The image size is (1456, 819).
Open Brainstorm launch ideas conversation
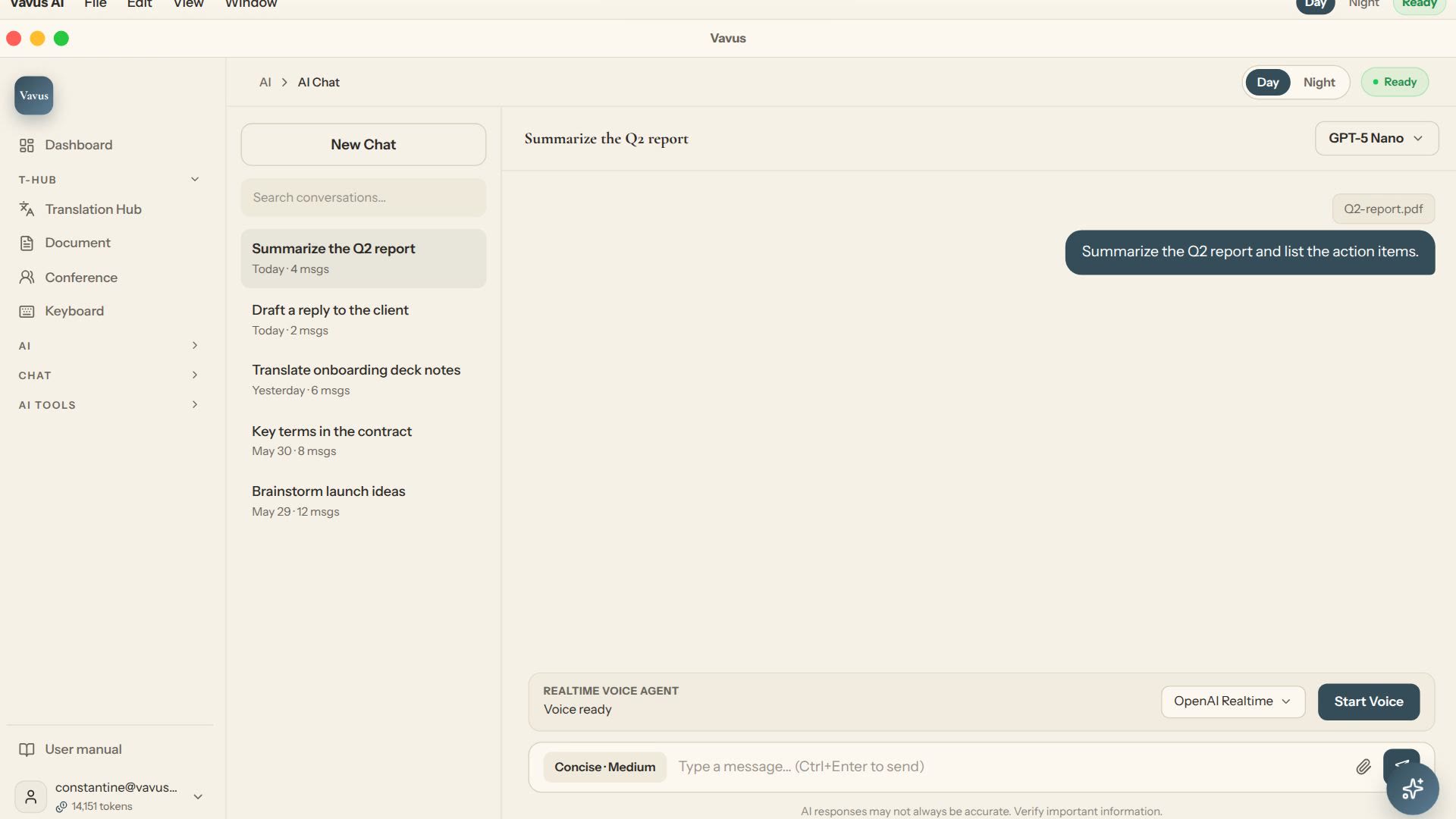[x=363, y=501]
